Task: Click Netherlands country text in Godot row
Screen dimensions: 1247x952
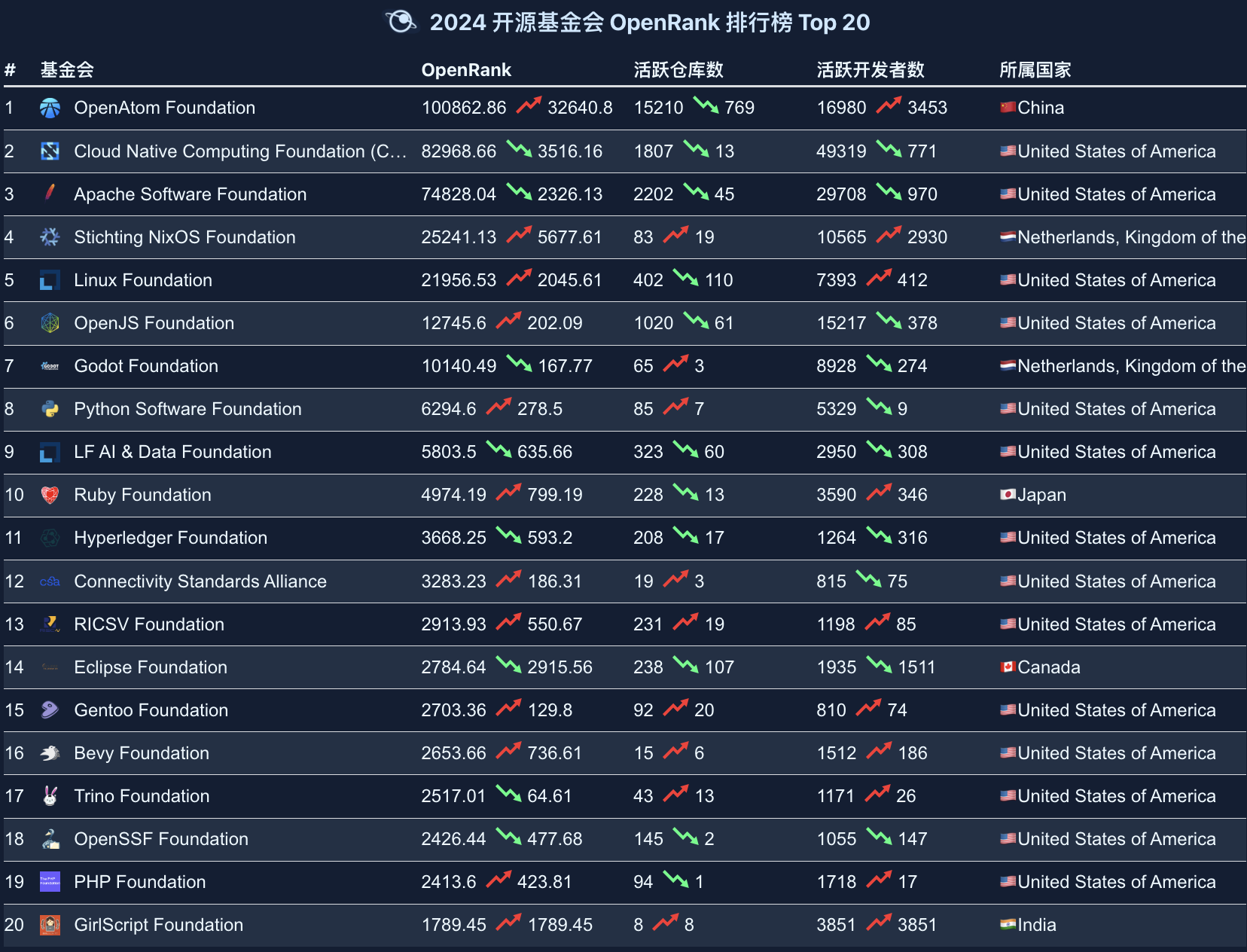Action: click(x=1132, y=366)
